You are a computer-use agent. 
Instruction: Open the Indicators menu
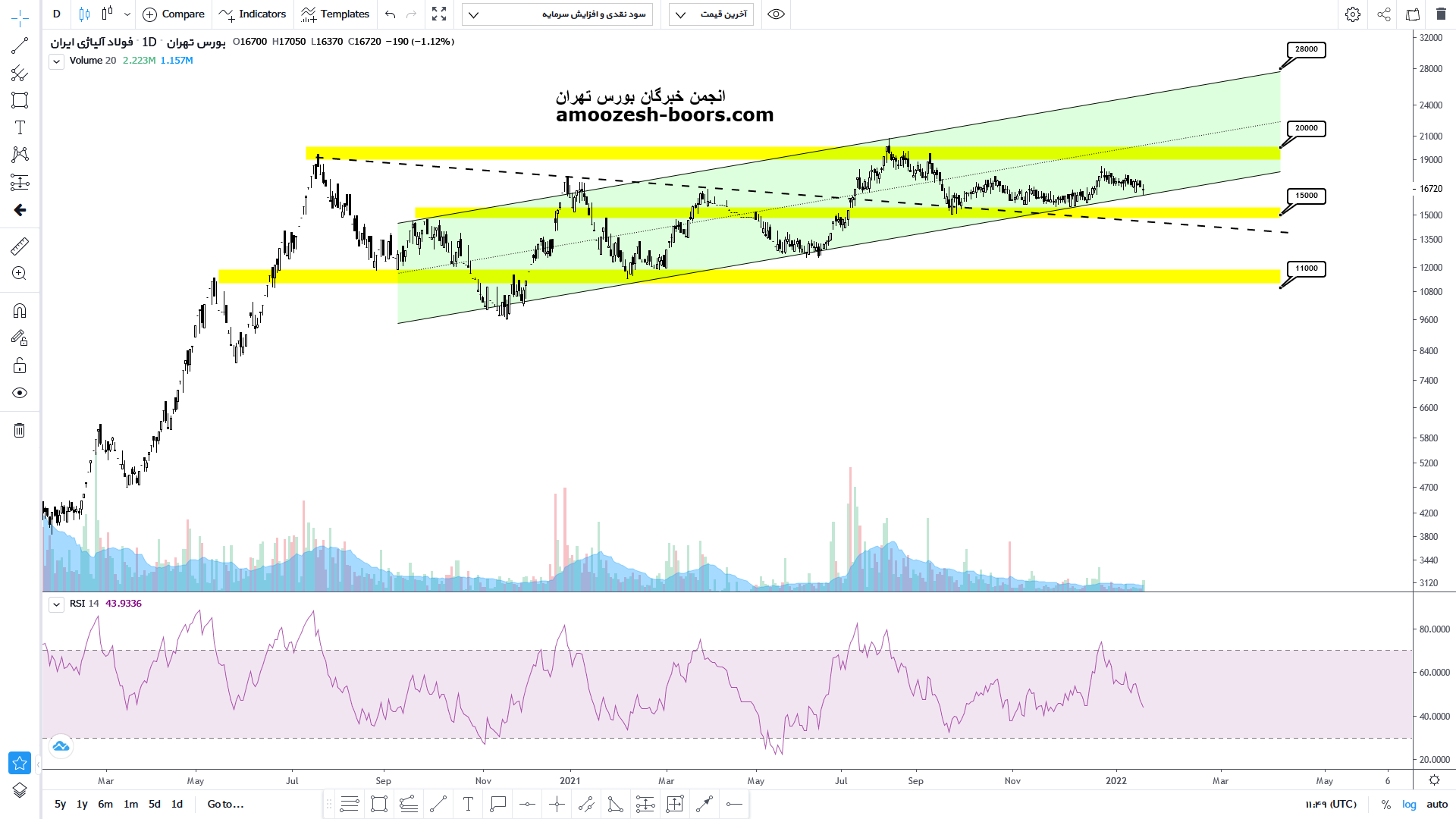point(253,14)
